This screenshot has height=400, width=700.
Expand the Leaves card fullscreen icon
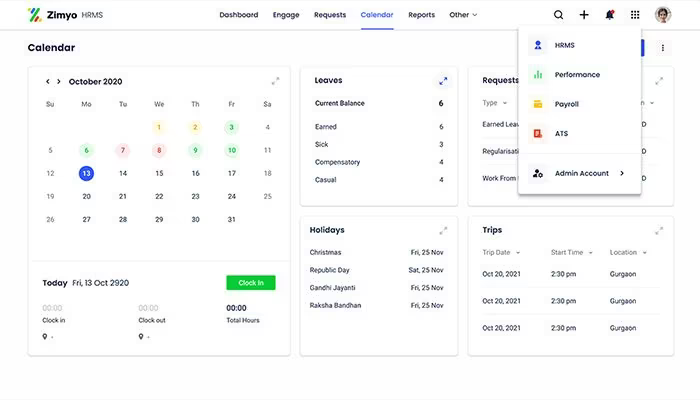point(443,81)
